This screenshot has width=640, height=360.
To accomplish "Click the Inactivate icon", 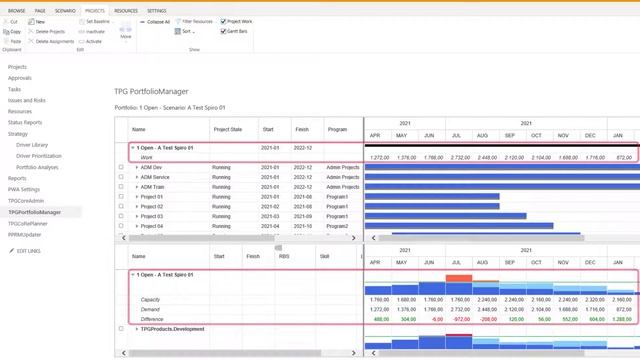I will [x=82, y=31].
